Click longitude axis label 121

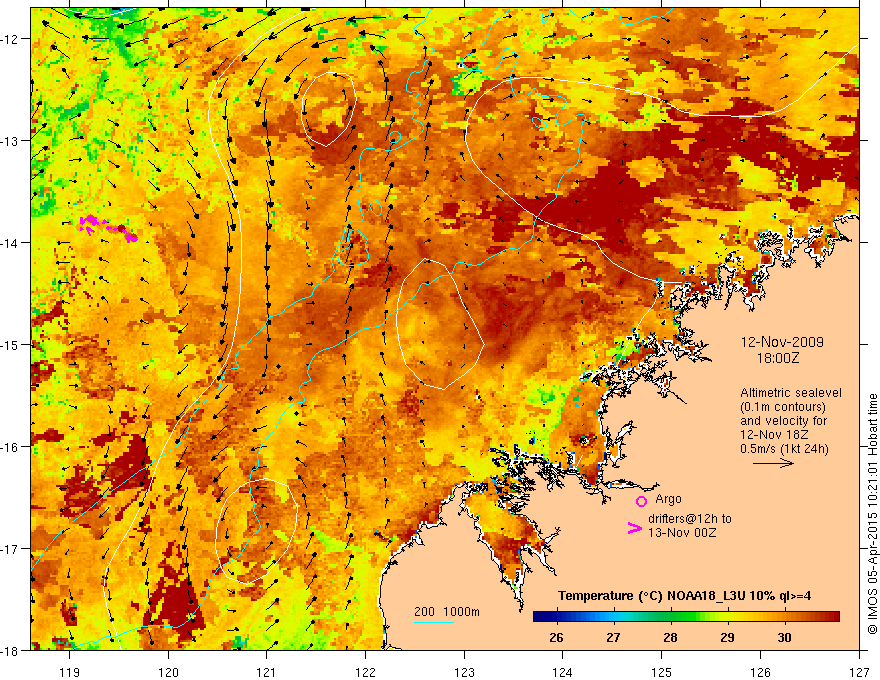click(267, 672)
